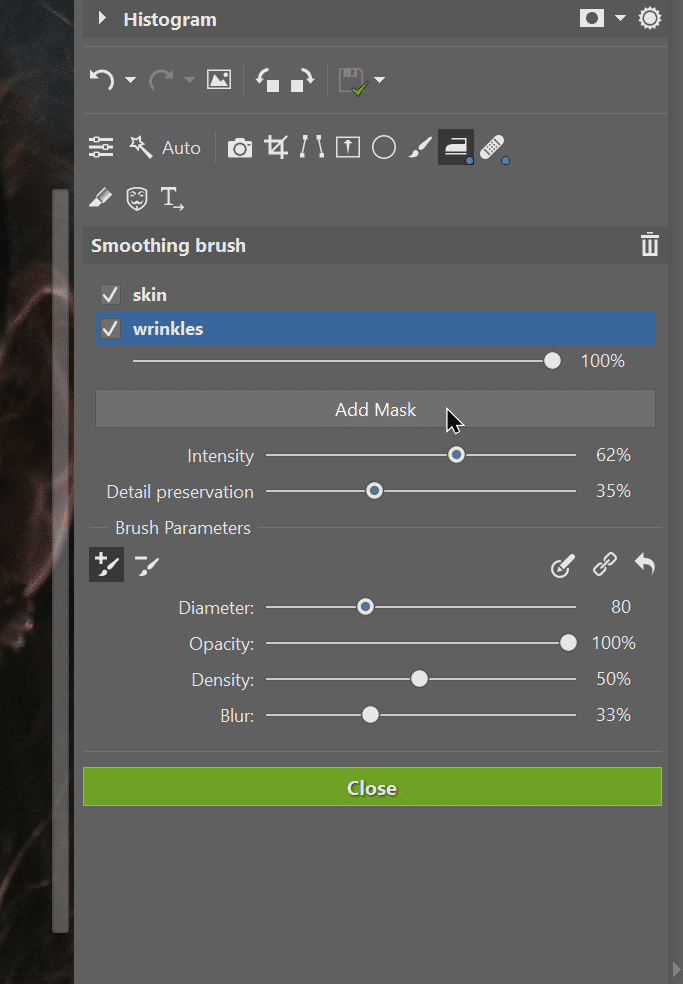The width and height of the screenshot is (683, 984).
Task: Select the Retouching bandage tool icon
Action: coord(492,148)
